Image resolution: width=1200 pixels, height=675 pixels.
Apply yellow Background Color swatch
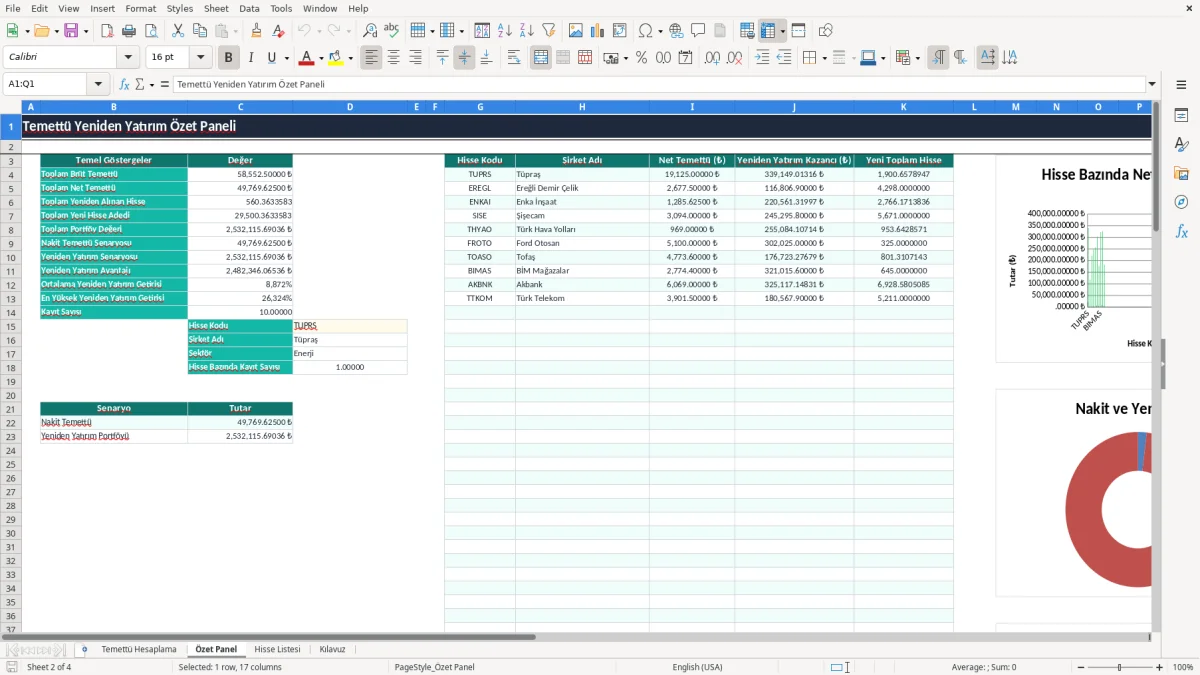335,58
